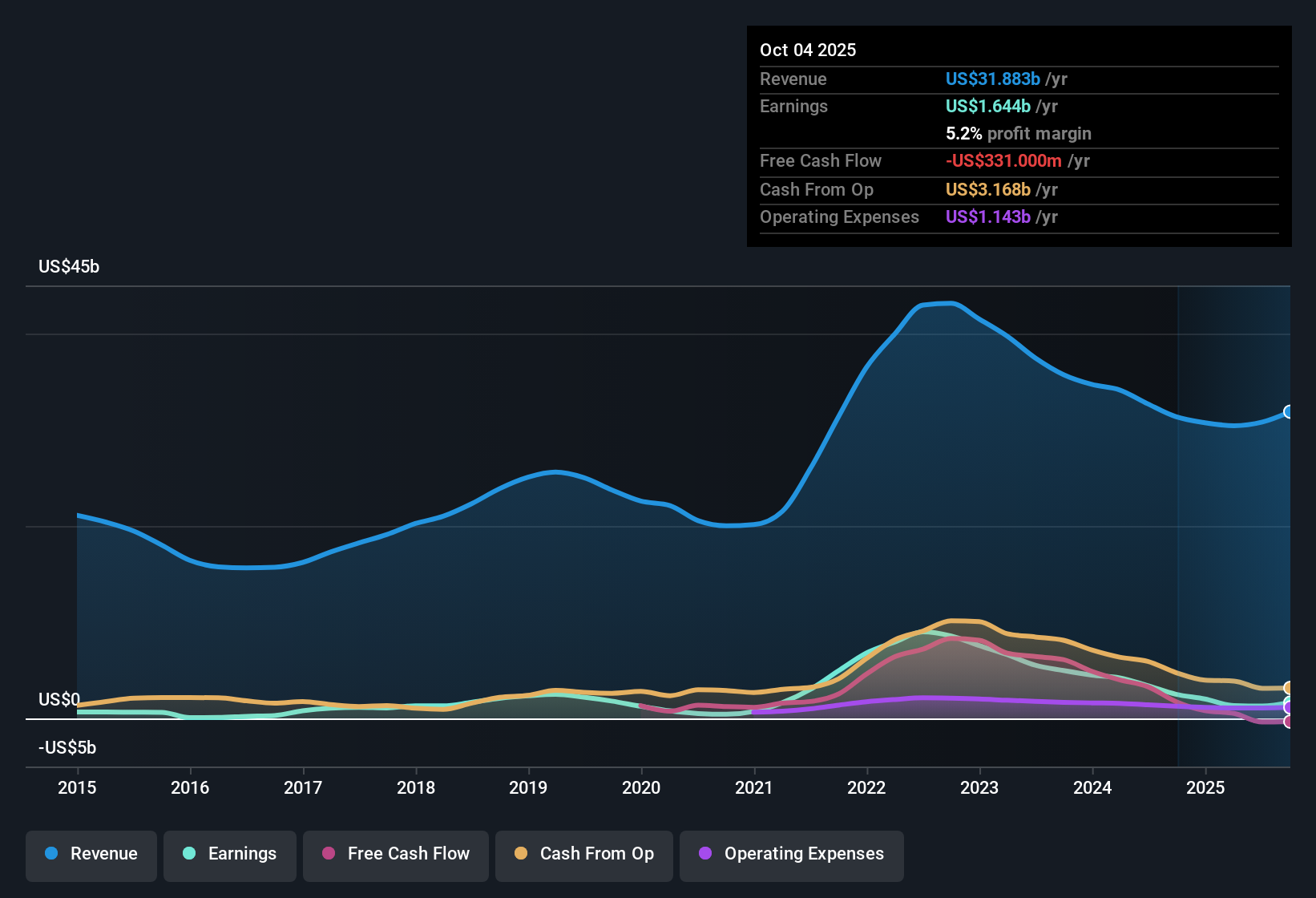The image size is (1316, 898).
Task: Hide the Earnings series using its legend button
Action: [230, 855]
